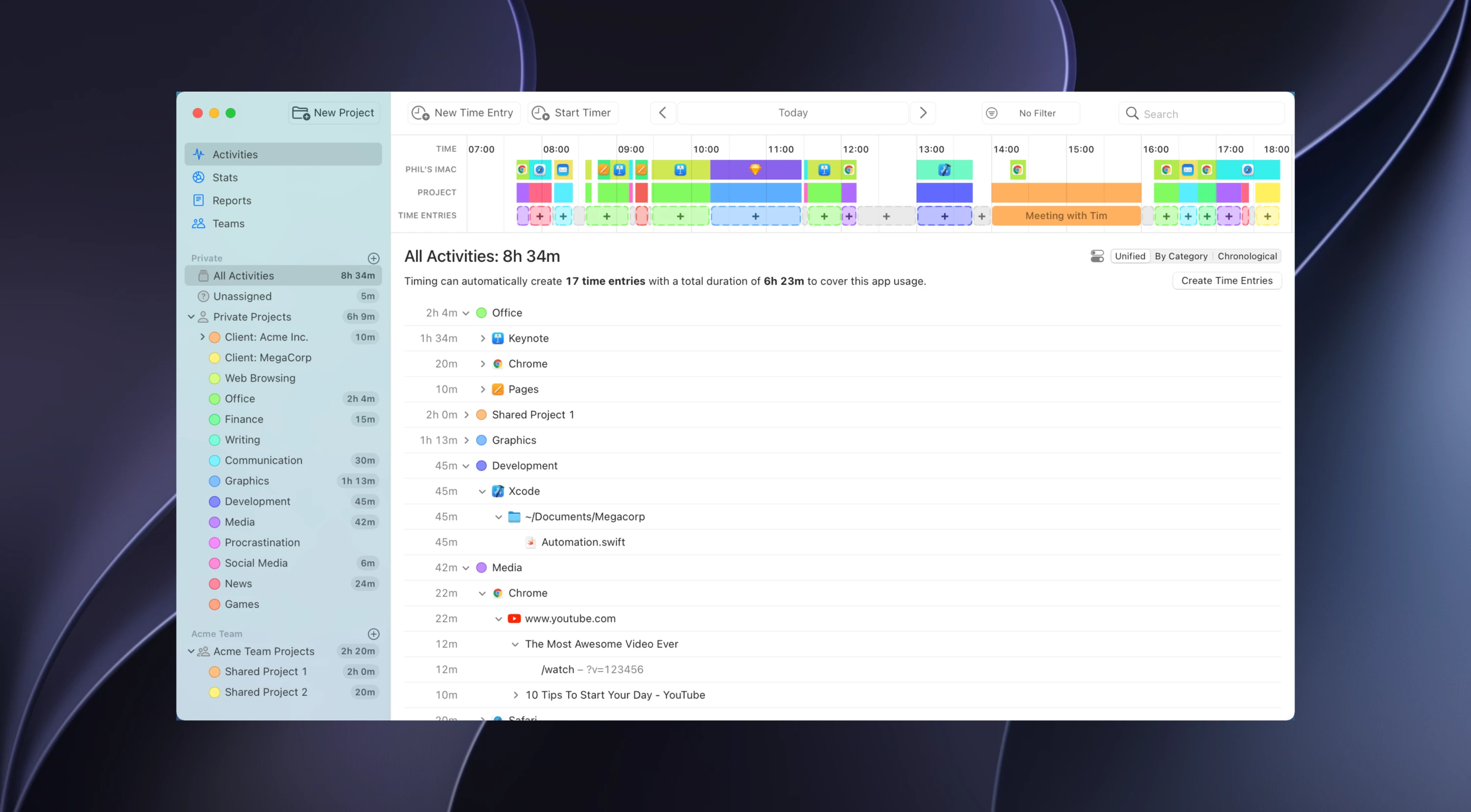
Task: Add the suggested time entry under the Xcode block
Action: (944, 216)
